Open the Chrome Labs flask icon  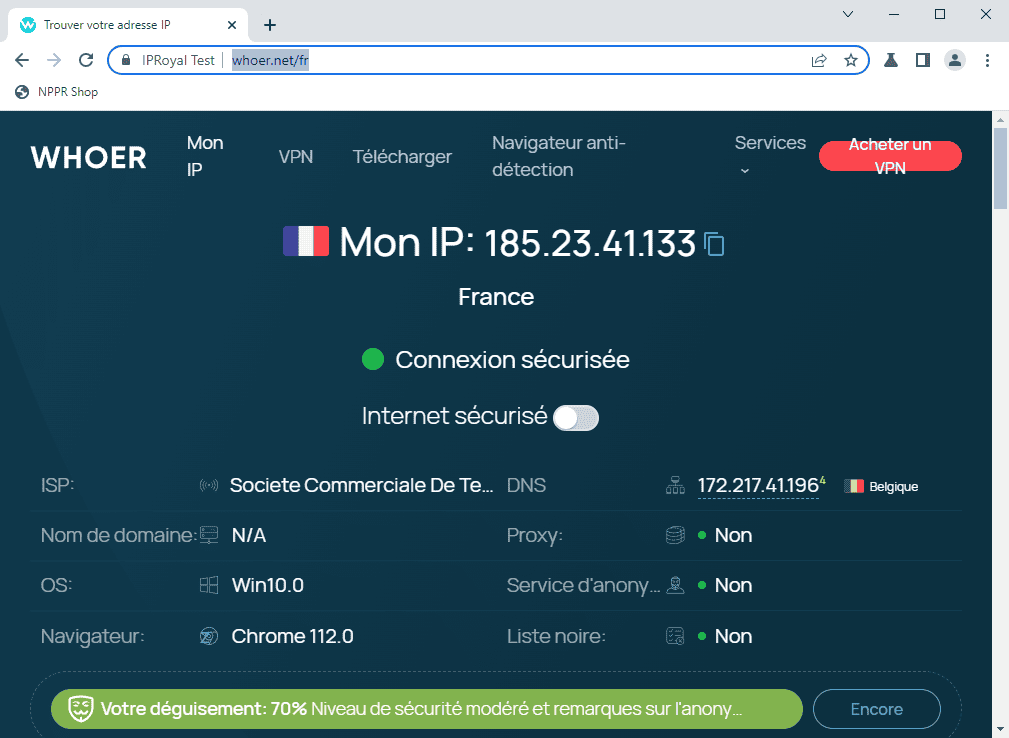point(891,60)
